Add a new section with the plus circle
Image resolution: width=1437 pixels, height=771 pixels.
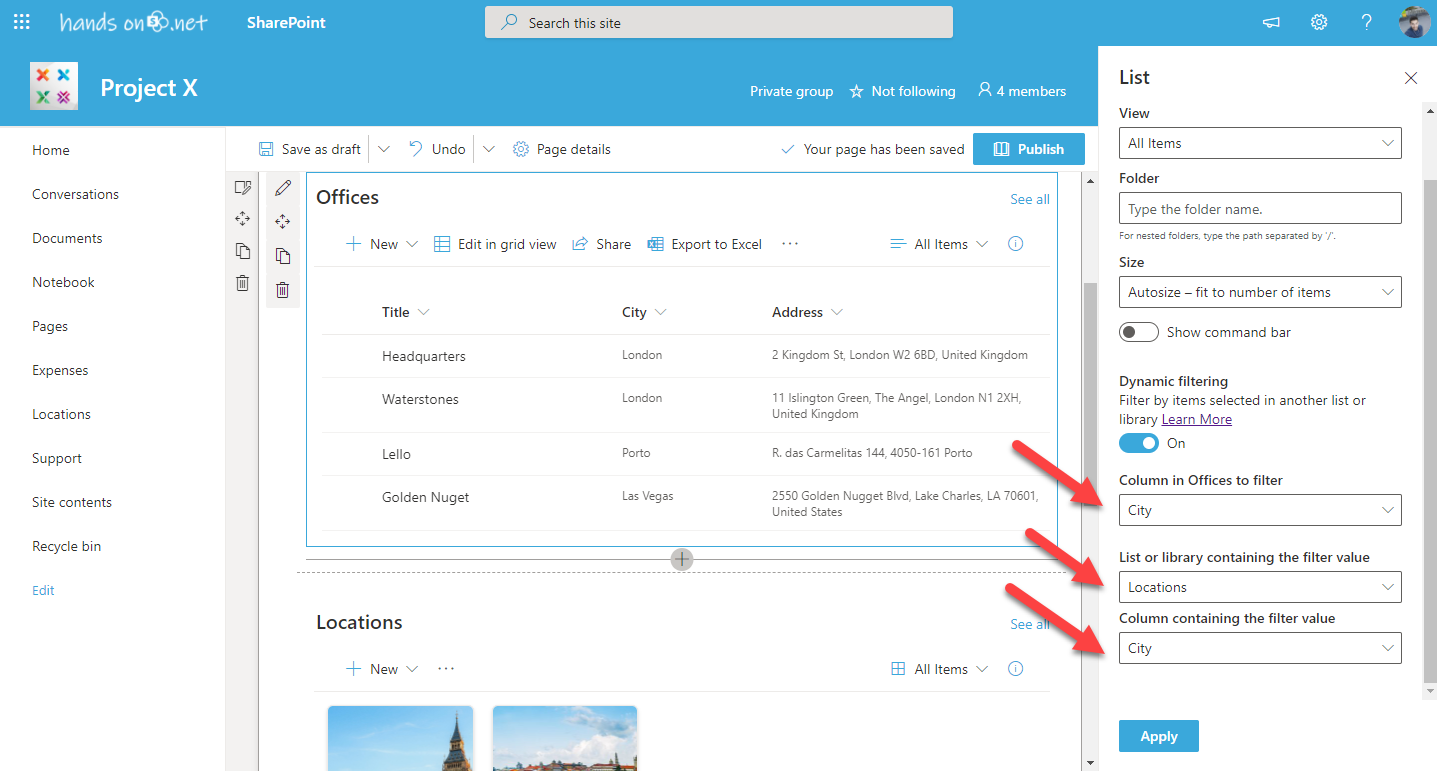(x=681, y=559)
